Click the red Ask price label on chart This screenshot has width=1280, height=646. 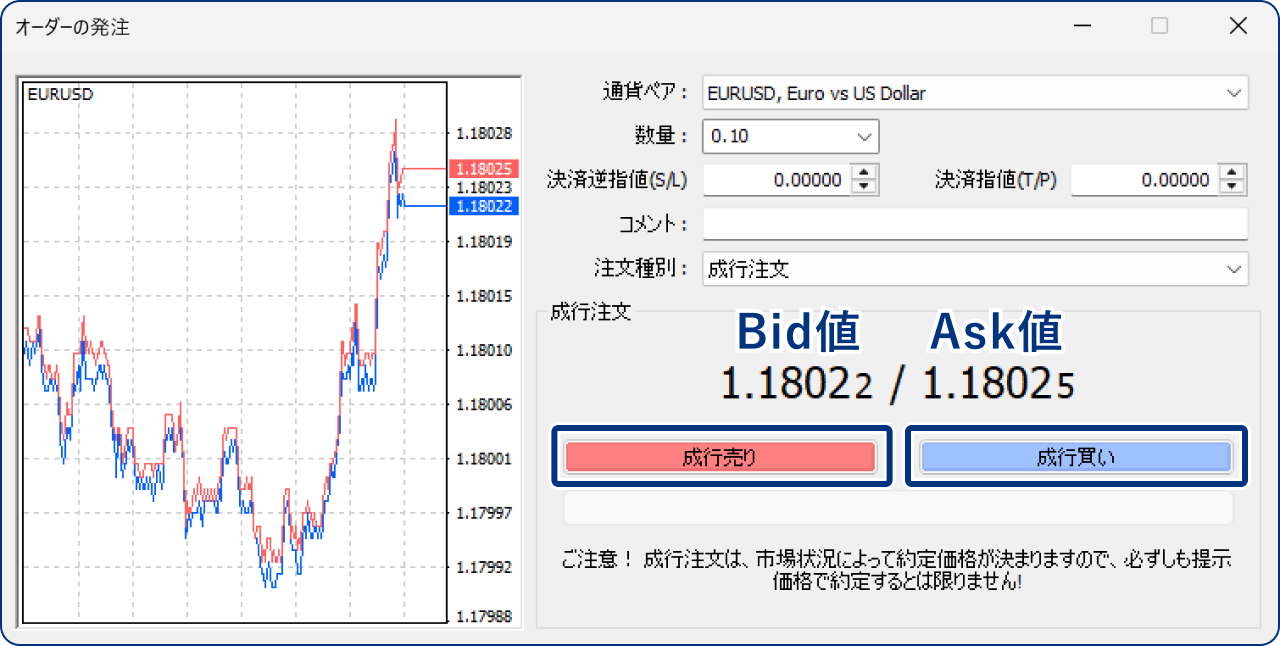(484, 168)
